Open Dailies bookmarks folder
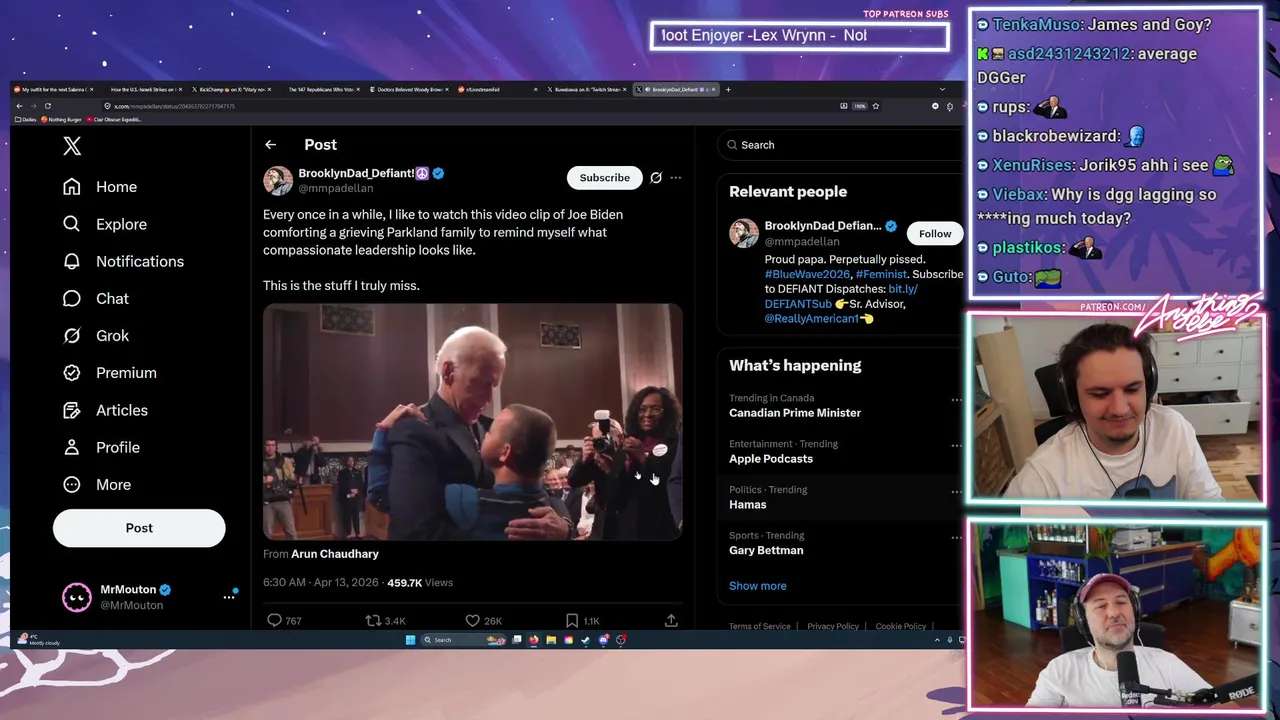Image resolution: width=1280 pixels, height=720 pixels. click(x=26, y=119)
